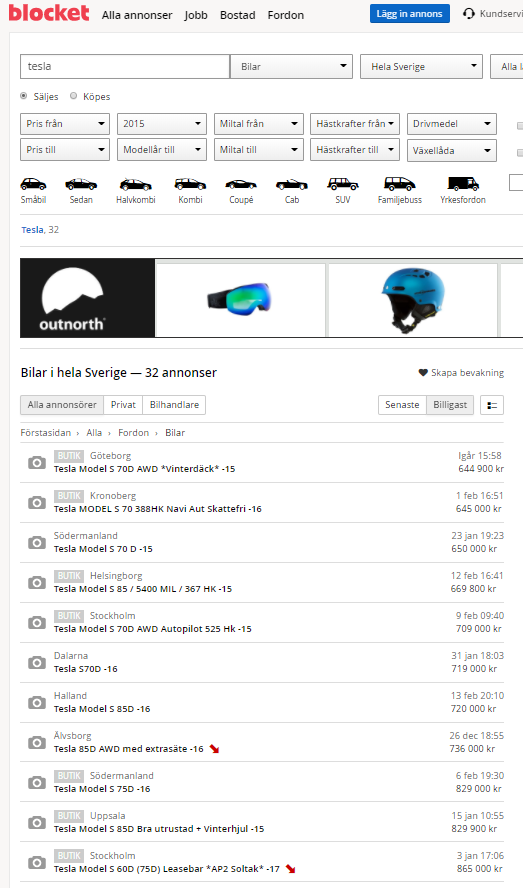523x888 pixels.
Task: Click the Lägg in annons button
Action: pyautogui.click(x=410, y=14)
